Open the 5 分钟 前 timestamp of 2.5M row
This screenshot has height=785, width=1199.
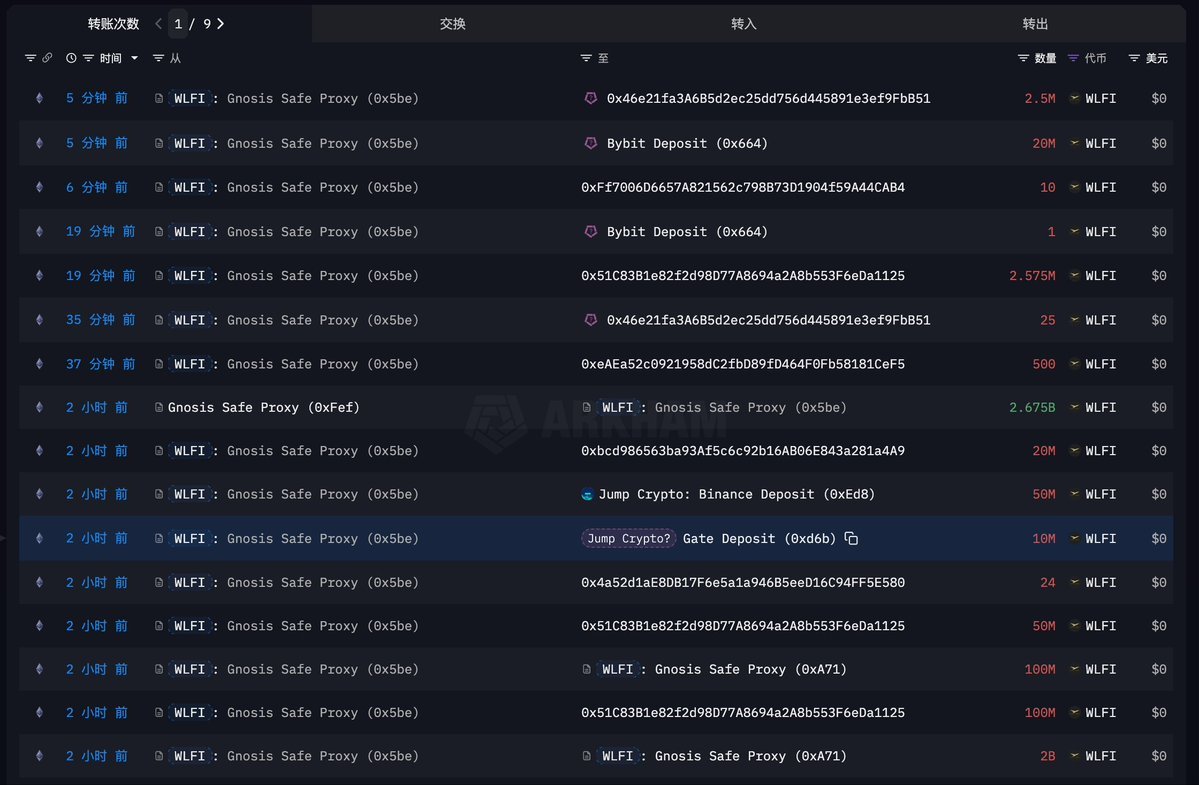(x=96, y=99)
